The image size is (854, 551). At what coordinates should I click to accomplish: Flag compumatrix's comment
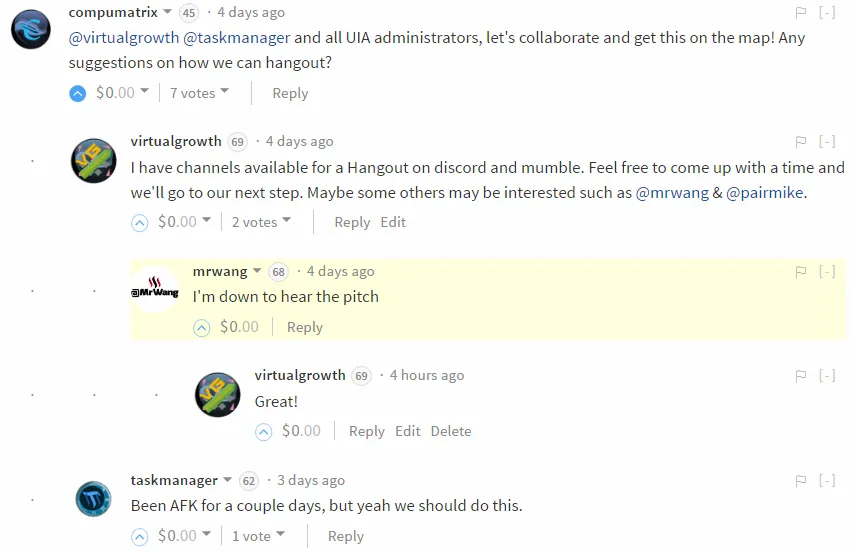(801, 13)
